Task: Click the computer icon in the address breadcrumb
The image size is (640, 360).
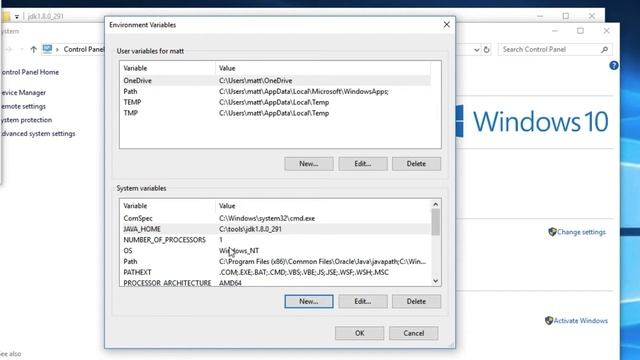Action: tap(47, 49)
